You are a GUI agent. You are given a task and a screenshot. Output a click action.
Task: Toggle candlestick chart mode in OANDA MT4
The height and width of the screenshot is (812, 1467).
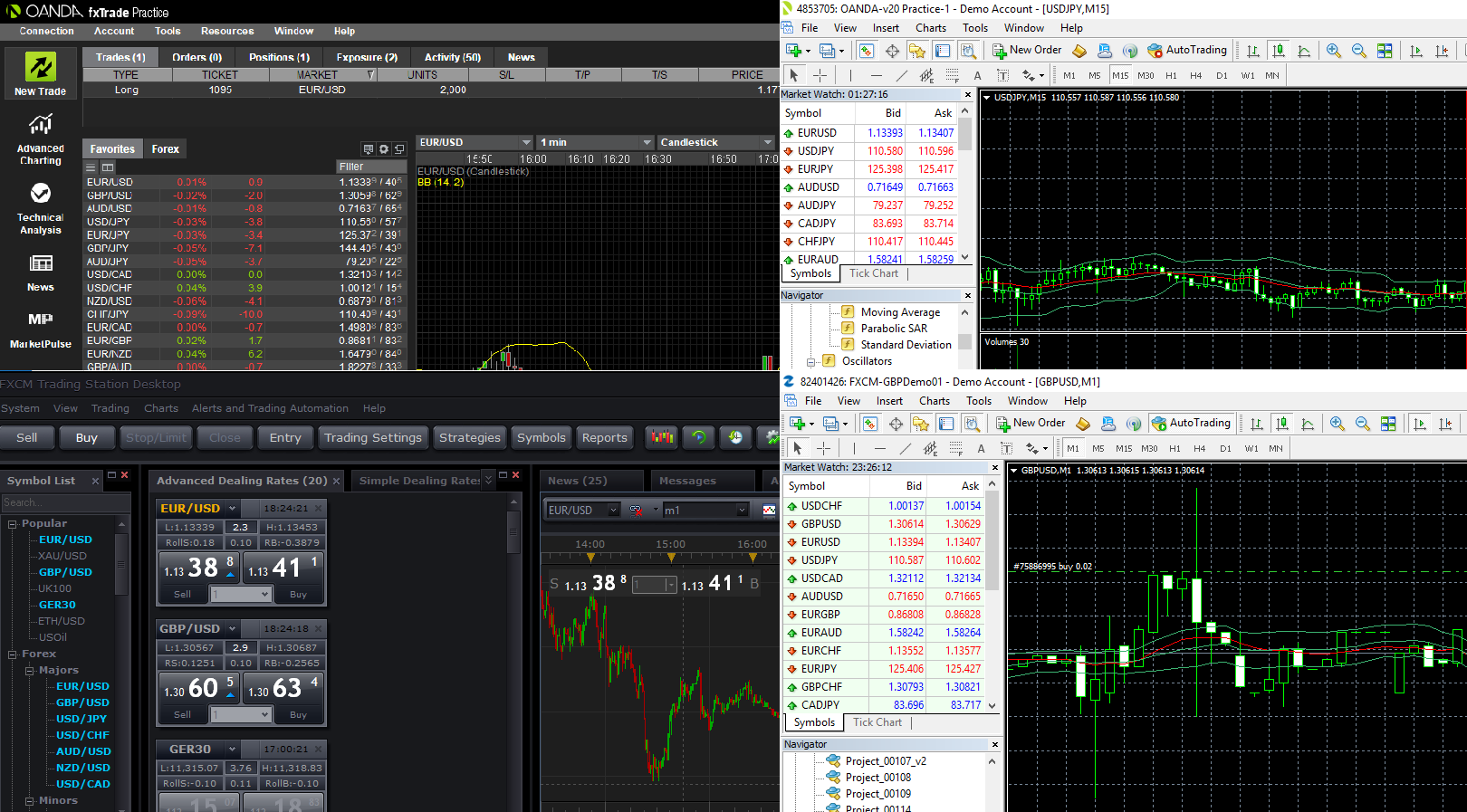tap(1279, 51)
